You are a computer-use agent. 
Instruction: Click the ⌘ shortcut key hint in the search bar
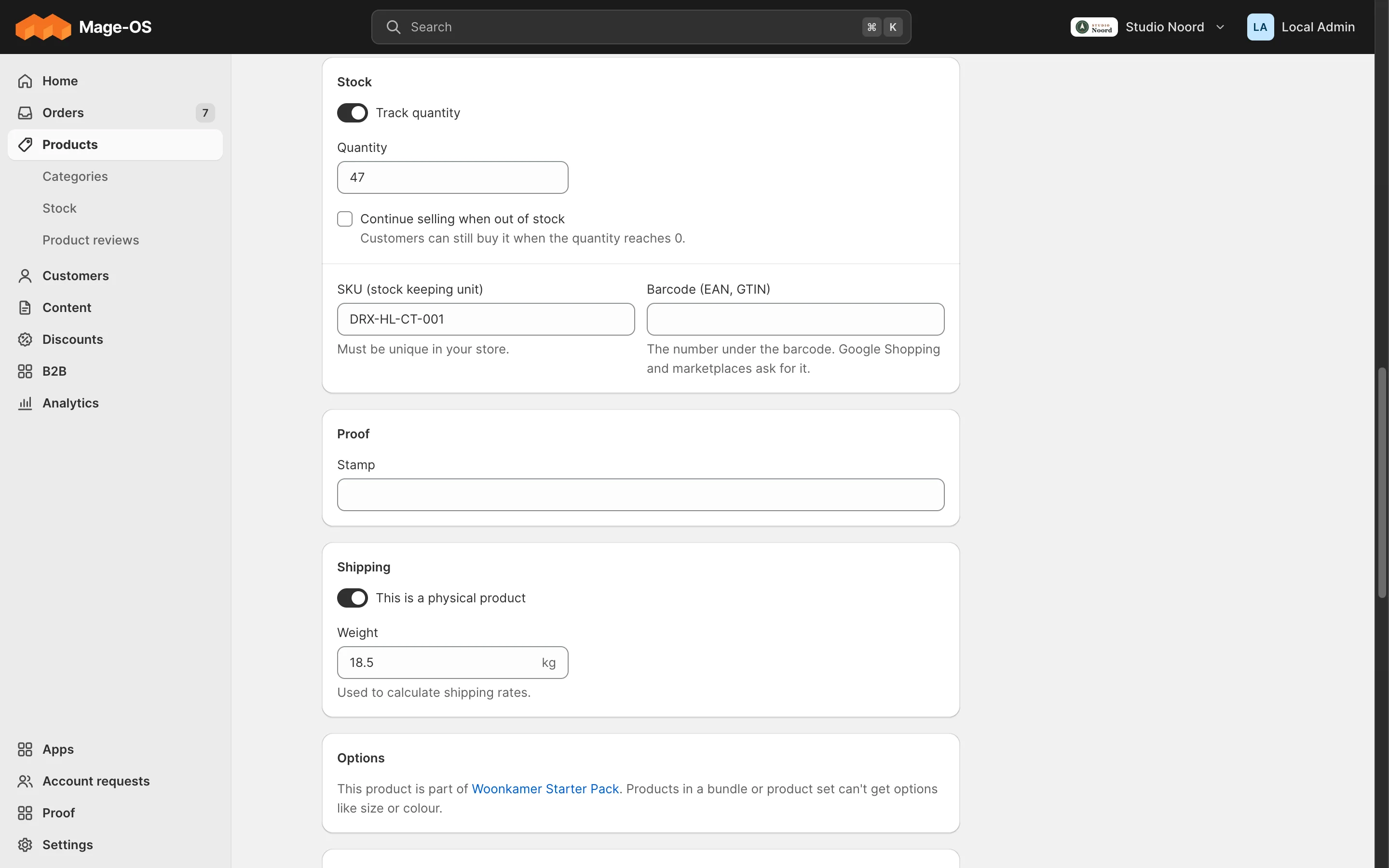click(872, 27)
